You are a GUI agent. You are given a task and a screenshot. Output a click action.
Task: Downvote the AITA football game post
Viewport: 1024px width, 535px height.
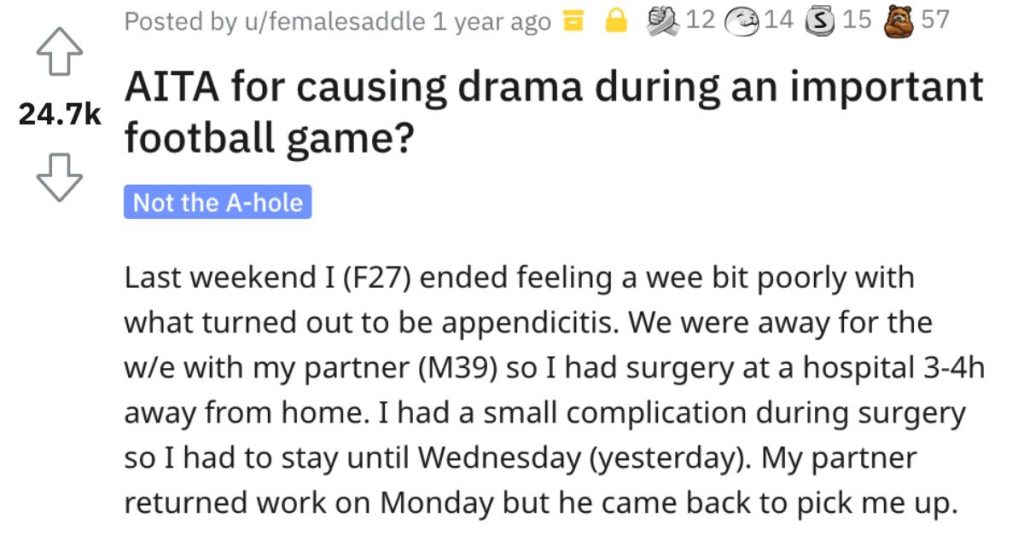(x=59, y=177)
